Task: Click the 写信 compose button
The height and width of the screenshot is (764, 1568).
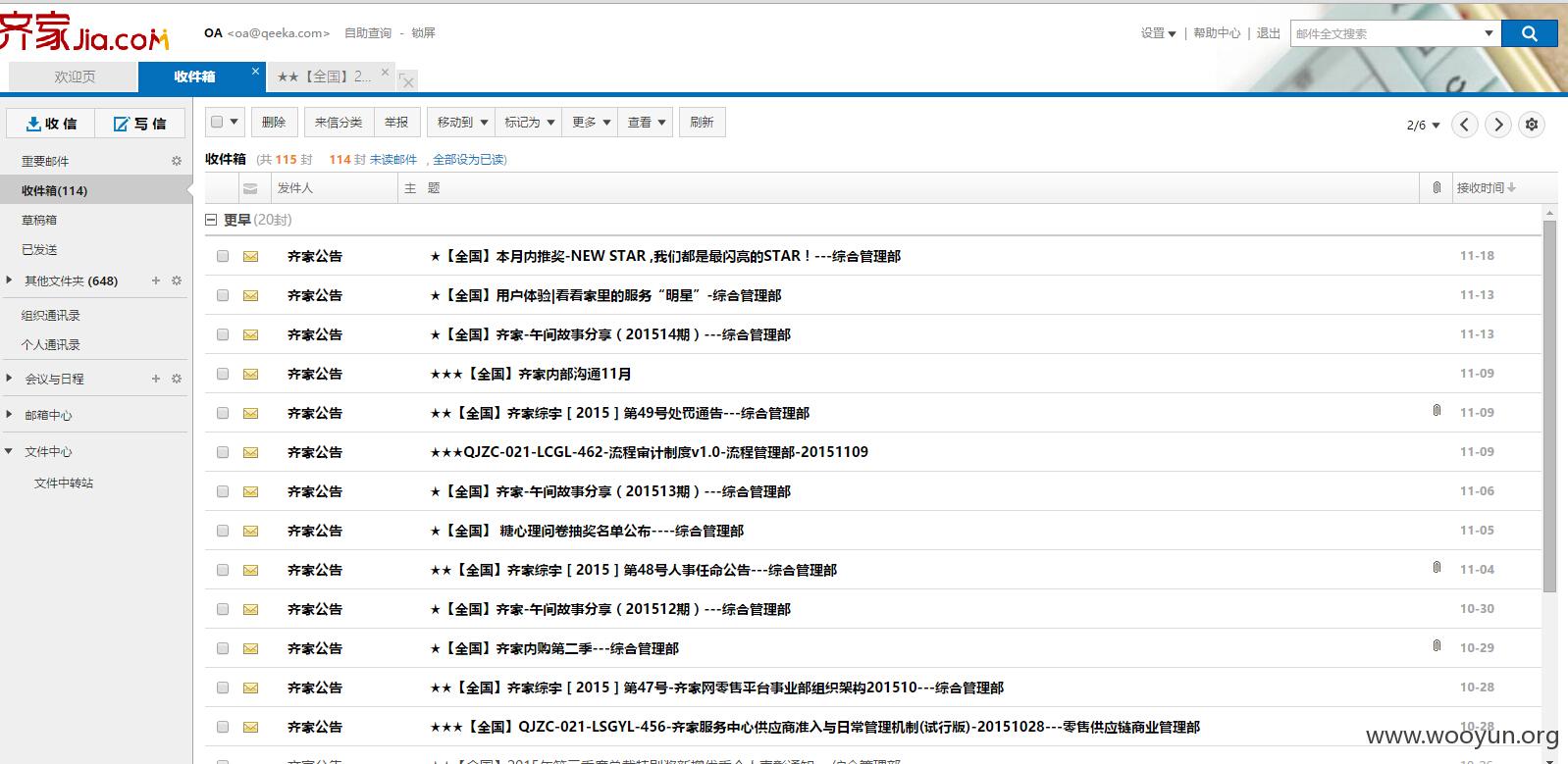Action: (x=138, y=124)
